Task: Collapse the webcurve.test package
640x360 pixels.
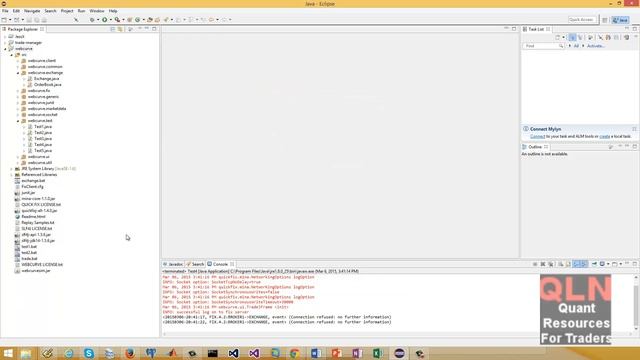Action: click(18, 121)
